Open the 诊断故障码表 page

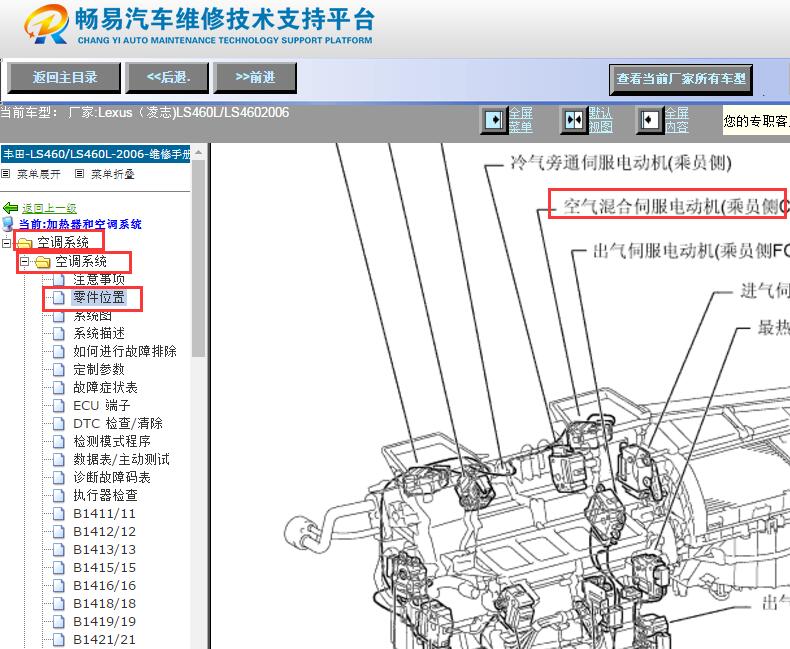pyautogui.click(x=112, y=477)
